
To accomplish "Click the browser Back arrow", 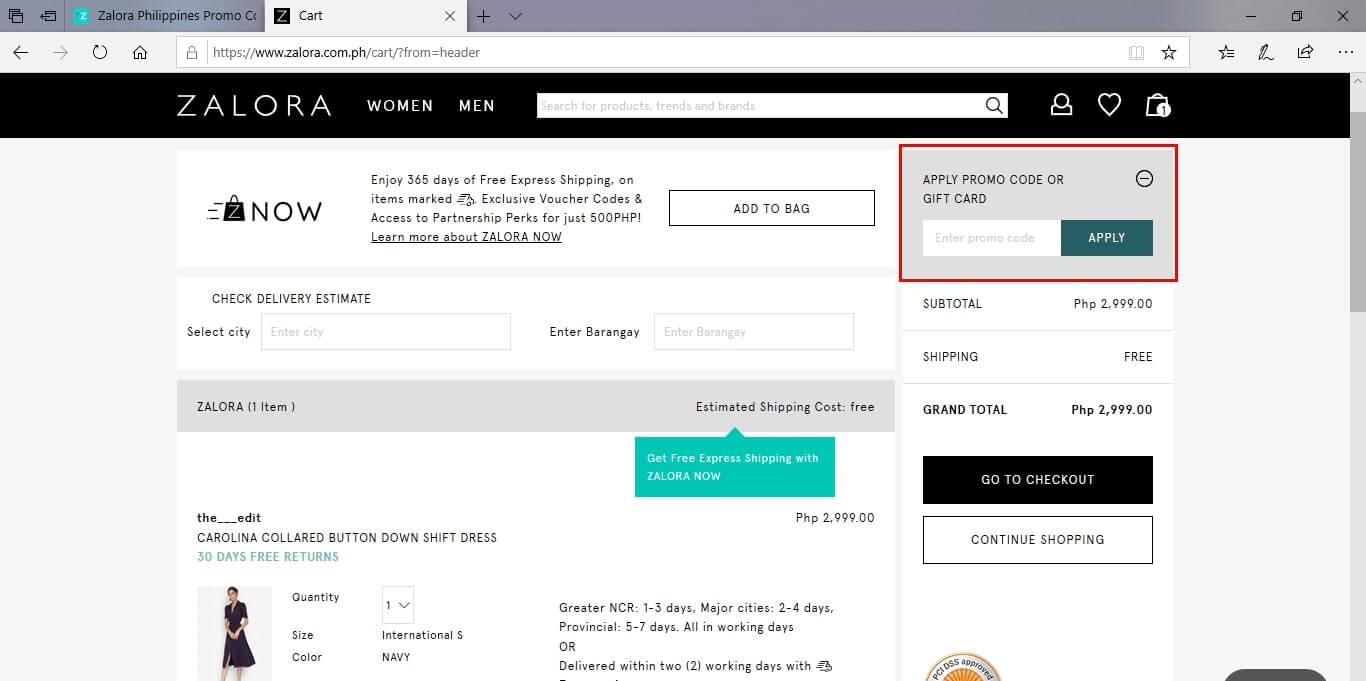I will tap(20, 52).
